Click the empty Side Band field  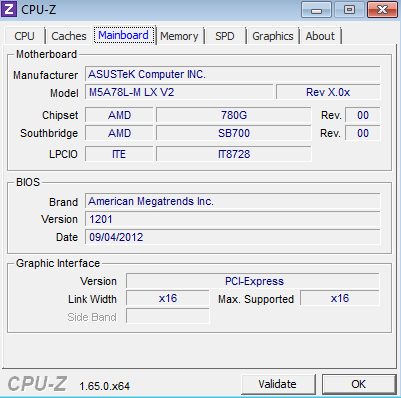168,316
